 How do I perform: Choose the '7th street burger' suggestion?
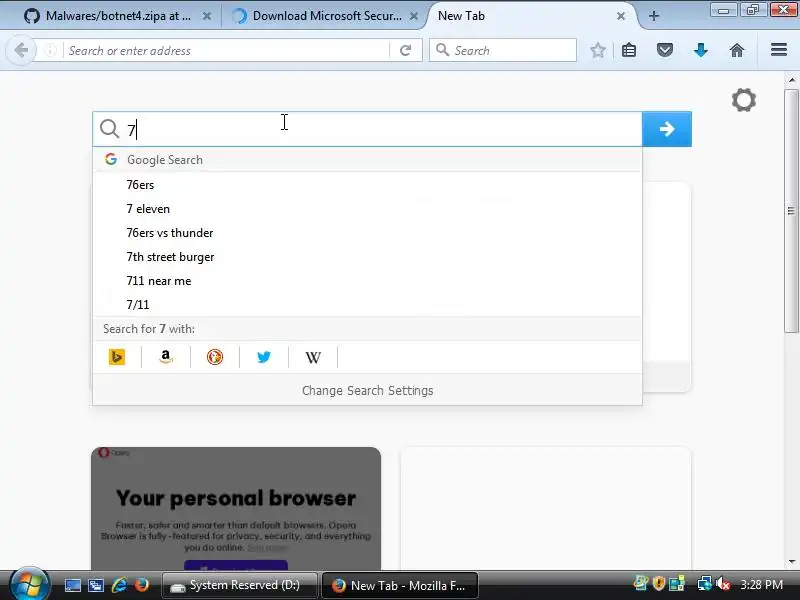click(367, 257)
